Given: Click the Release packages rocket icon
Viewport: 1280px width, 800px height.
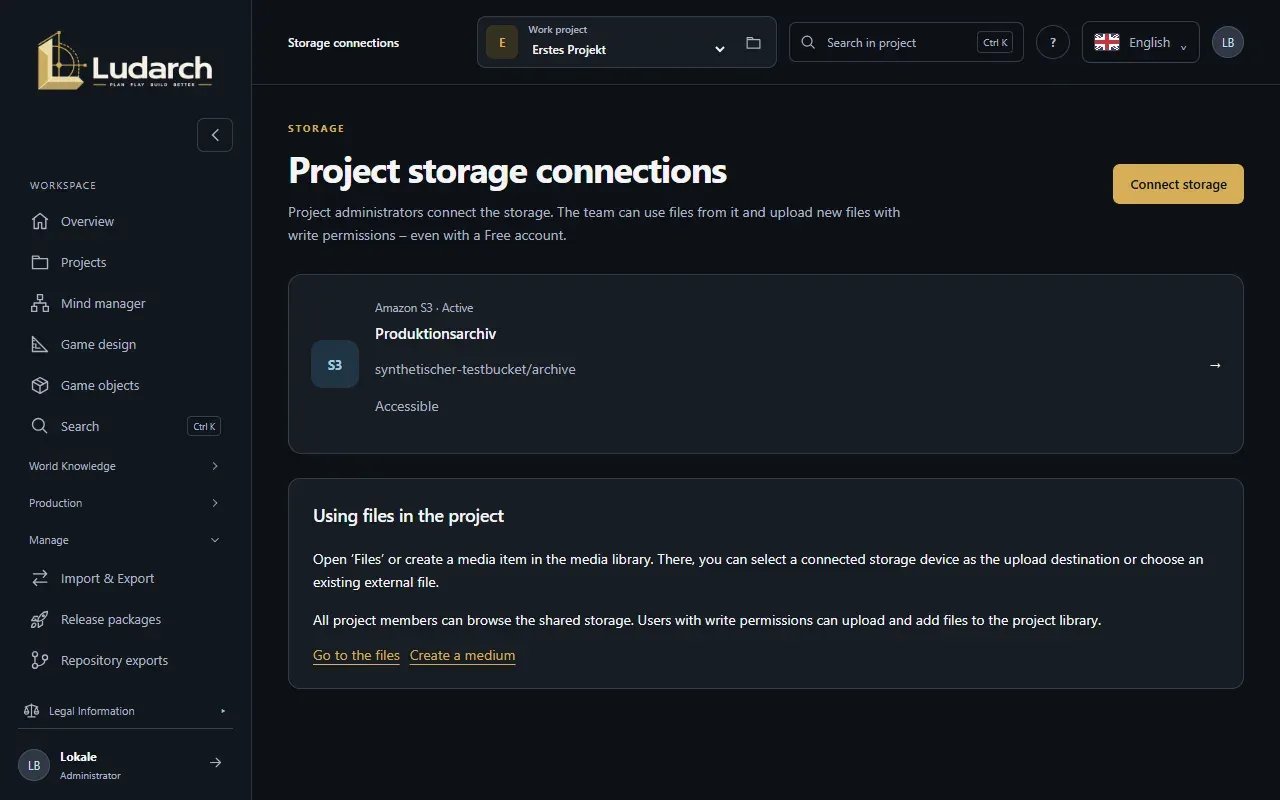Looking at the screenshot, I should pos(40,619).
